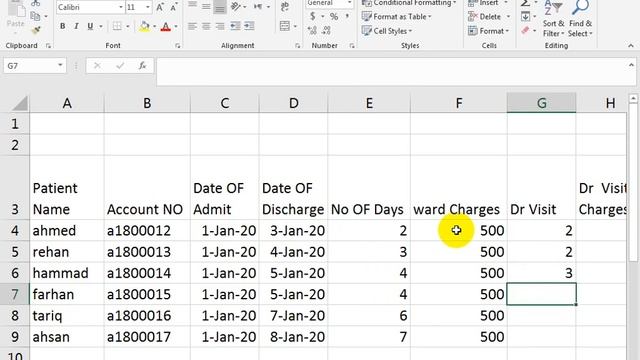Toggle Italic formatting
Viewport: 640px width, 360px height.
(x=76, y=26)
